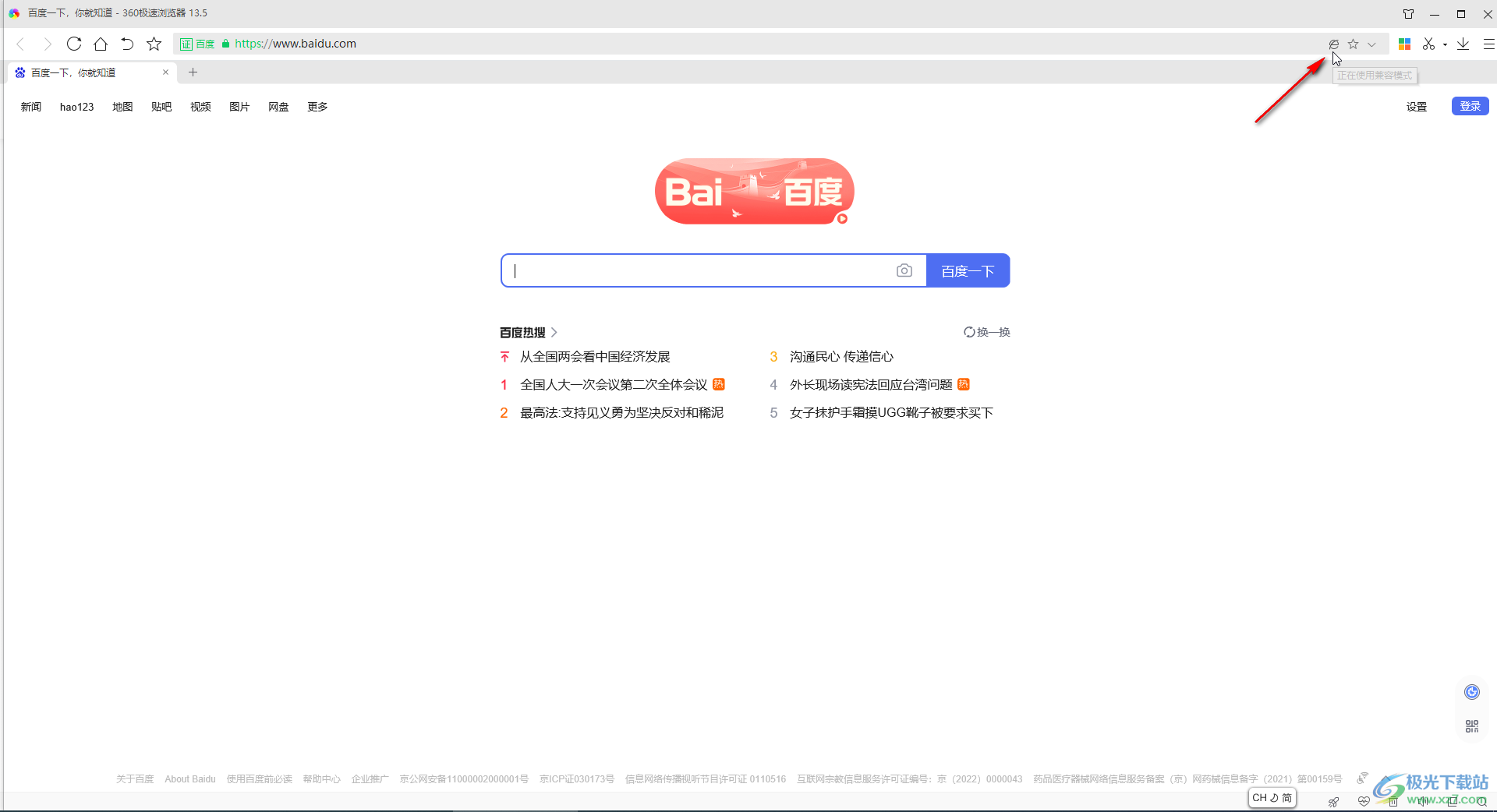Open 外长现场读宪法回应台湾问题 topic
The image size is (1497, 812).
coord(871,385)
